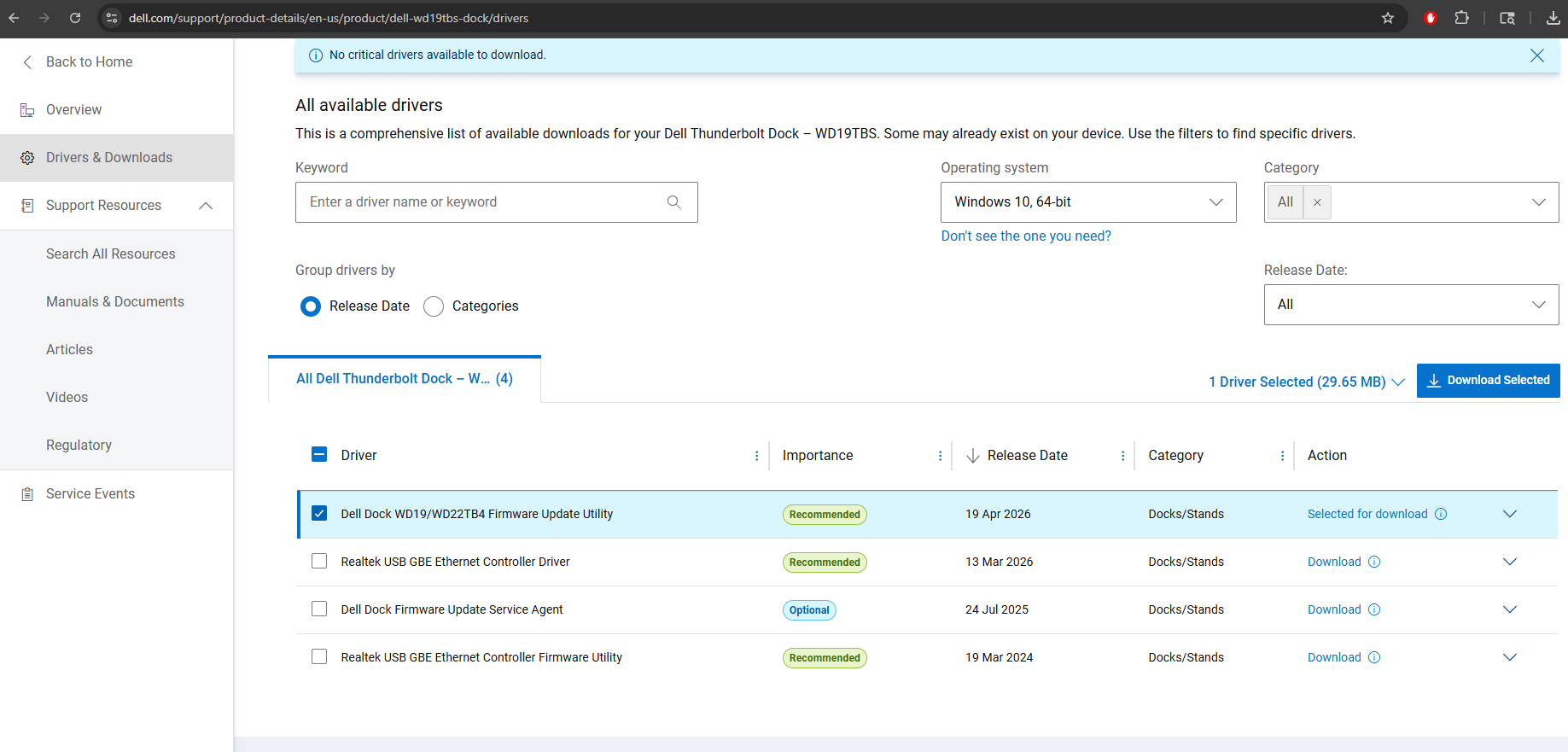The height and width of the screenshot is (752, 1568).
Task: Bookmark this page with the star icon
Action: [x=1388, y=18]
